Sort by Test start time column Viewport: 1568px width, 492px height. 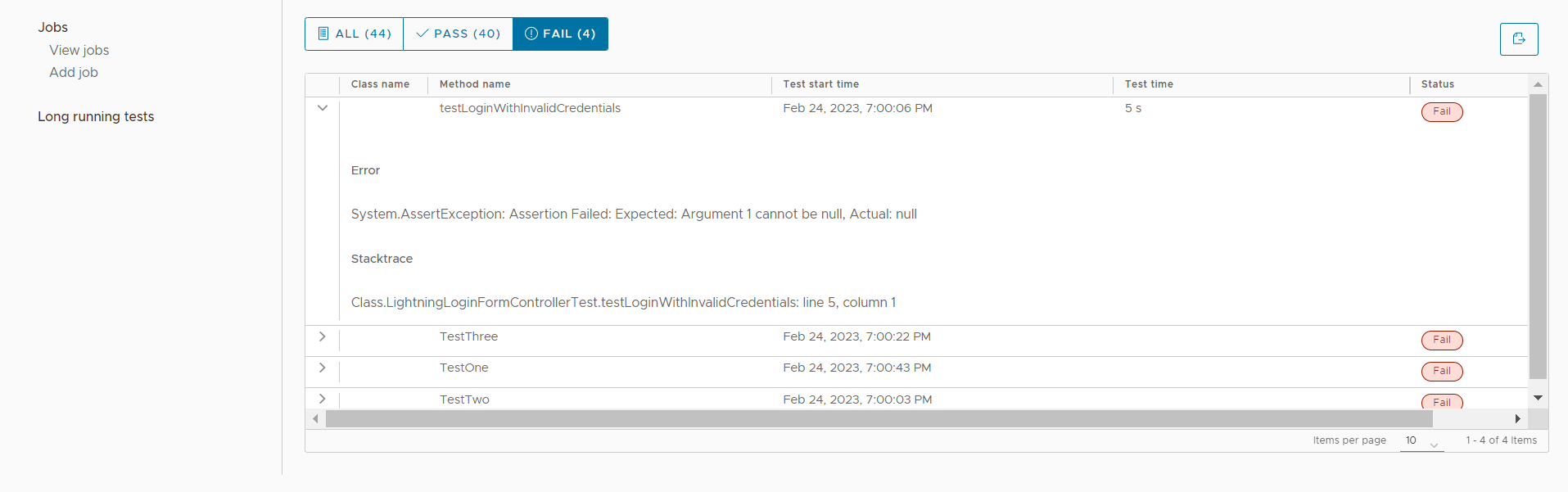[820, 84]
